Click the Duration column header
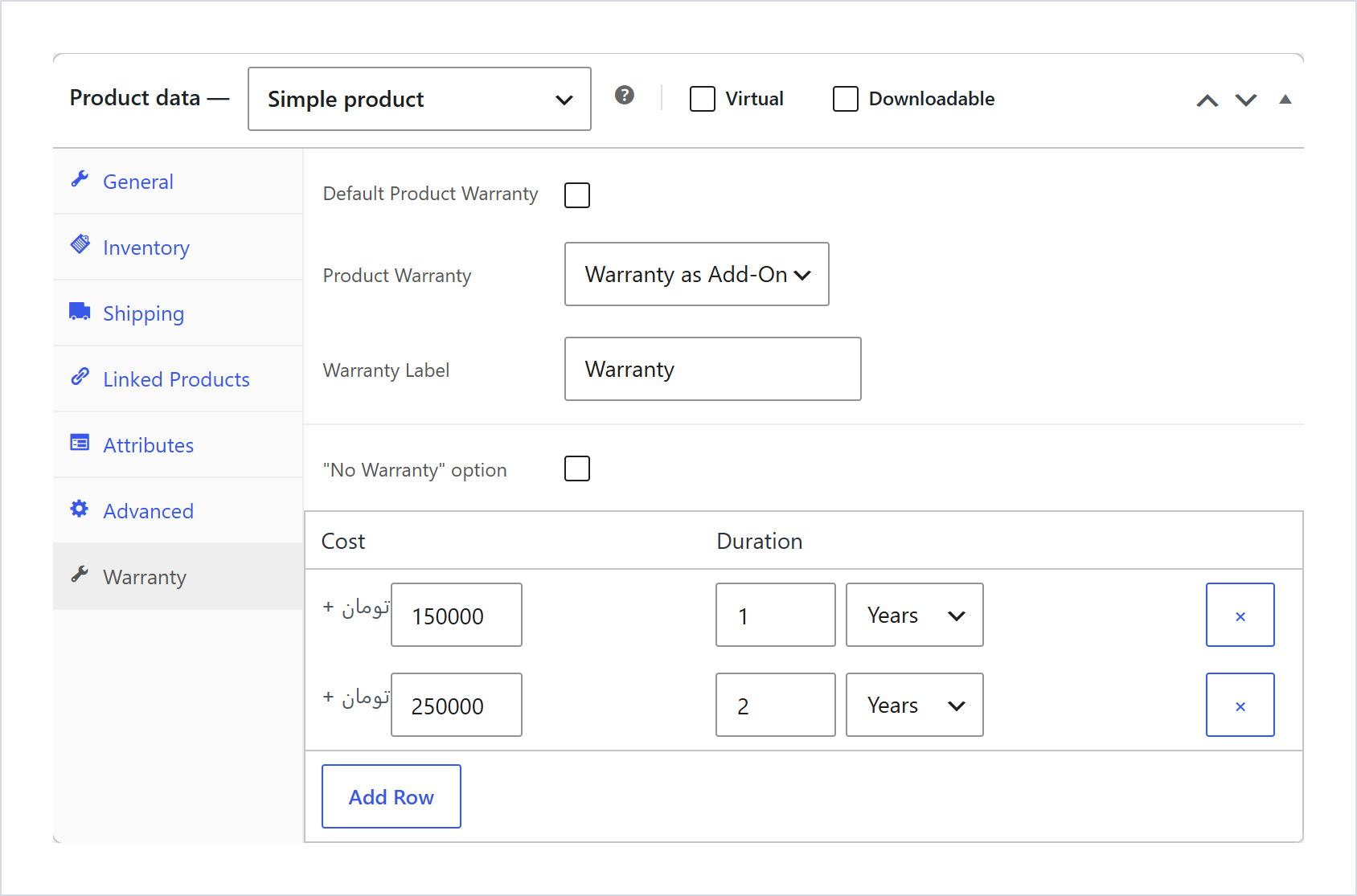This screenshot has height=896, width=1357. [760, 541]
